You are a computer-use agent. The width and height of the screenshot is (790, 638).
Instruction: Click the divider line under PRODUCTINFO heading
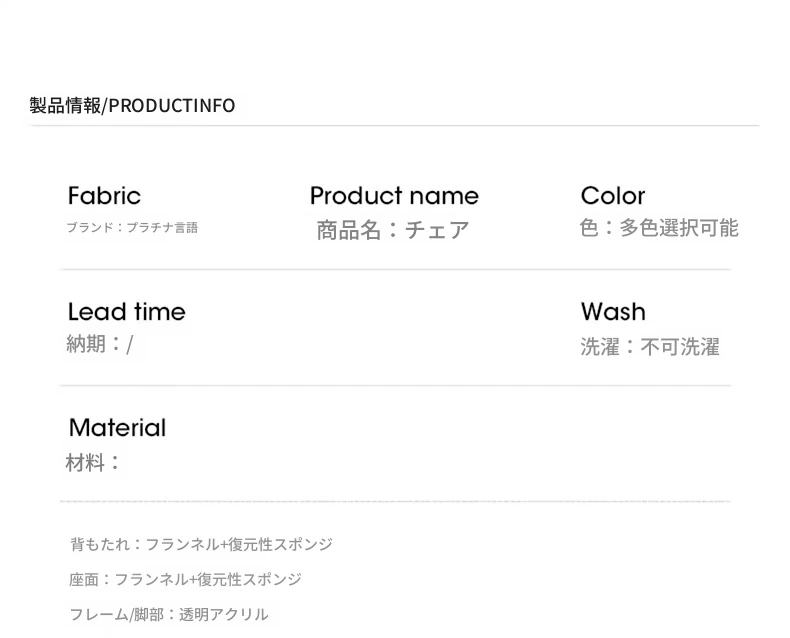point(394,125)
